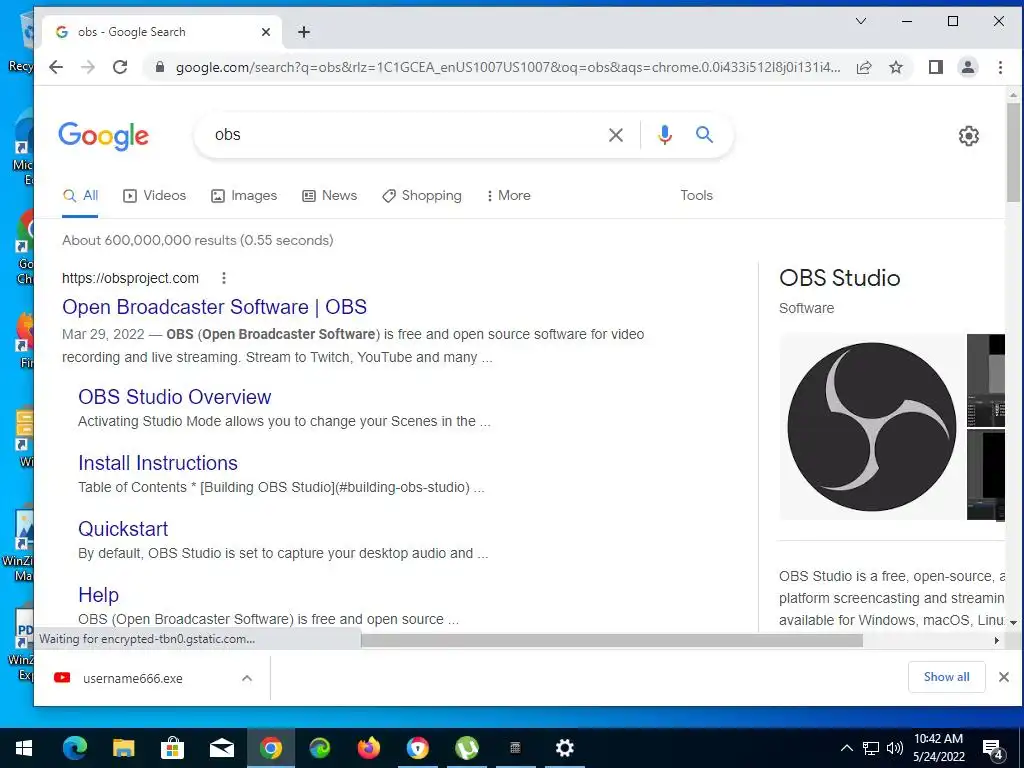Screen dimensions: 1024x768
Task: Open the Settings gear in the taskbar
Action: pos(564,748)
